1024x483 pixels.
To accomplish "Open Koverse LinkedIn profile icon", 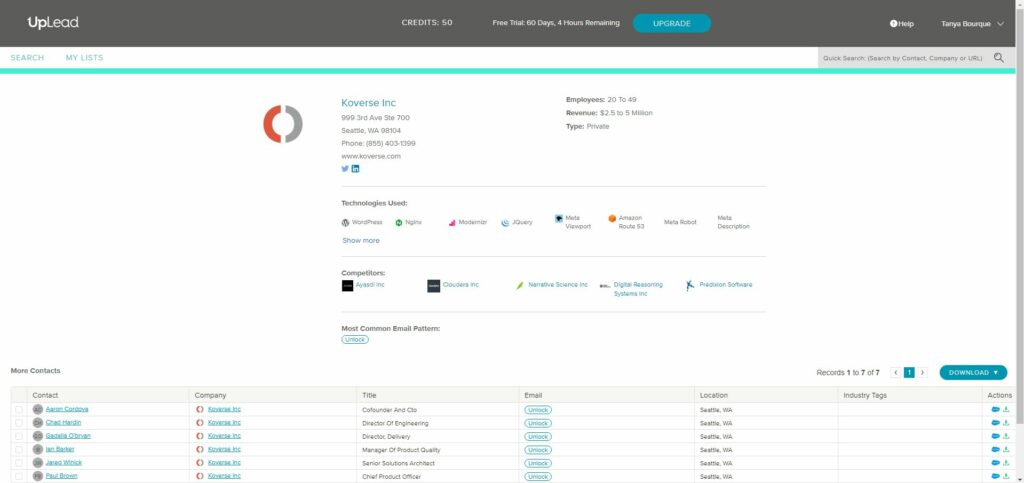I will (355, 168).
